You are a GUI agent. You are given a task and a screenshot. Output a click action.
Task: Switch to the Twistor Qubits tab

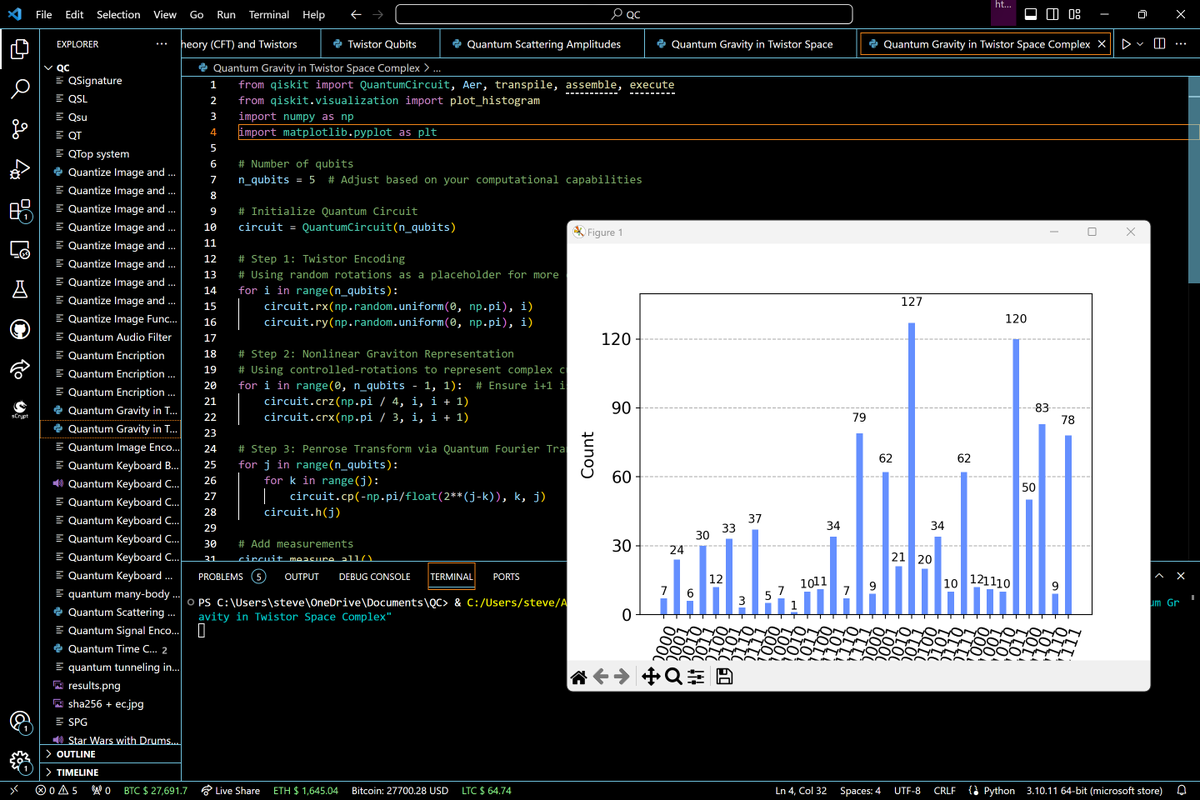click(381, 44)
